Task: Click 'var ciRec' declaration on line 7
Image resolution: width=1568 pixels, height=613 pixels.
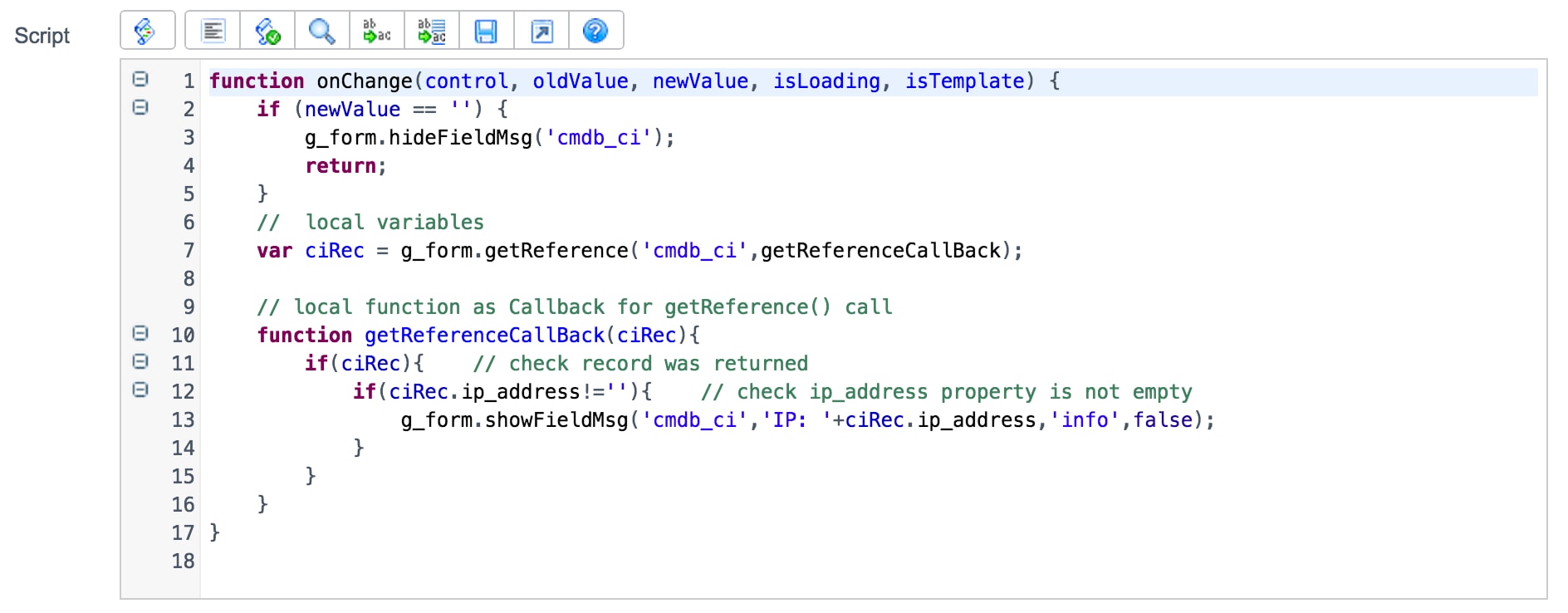Action: 311,250
